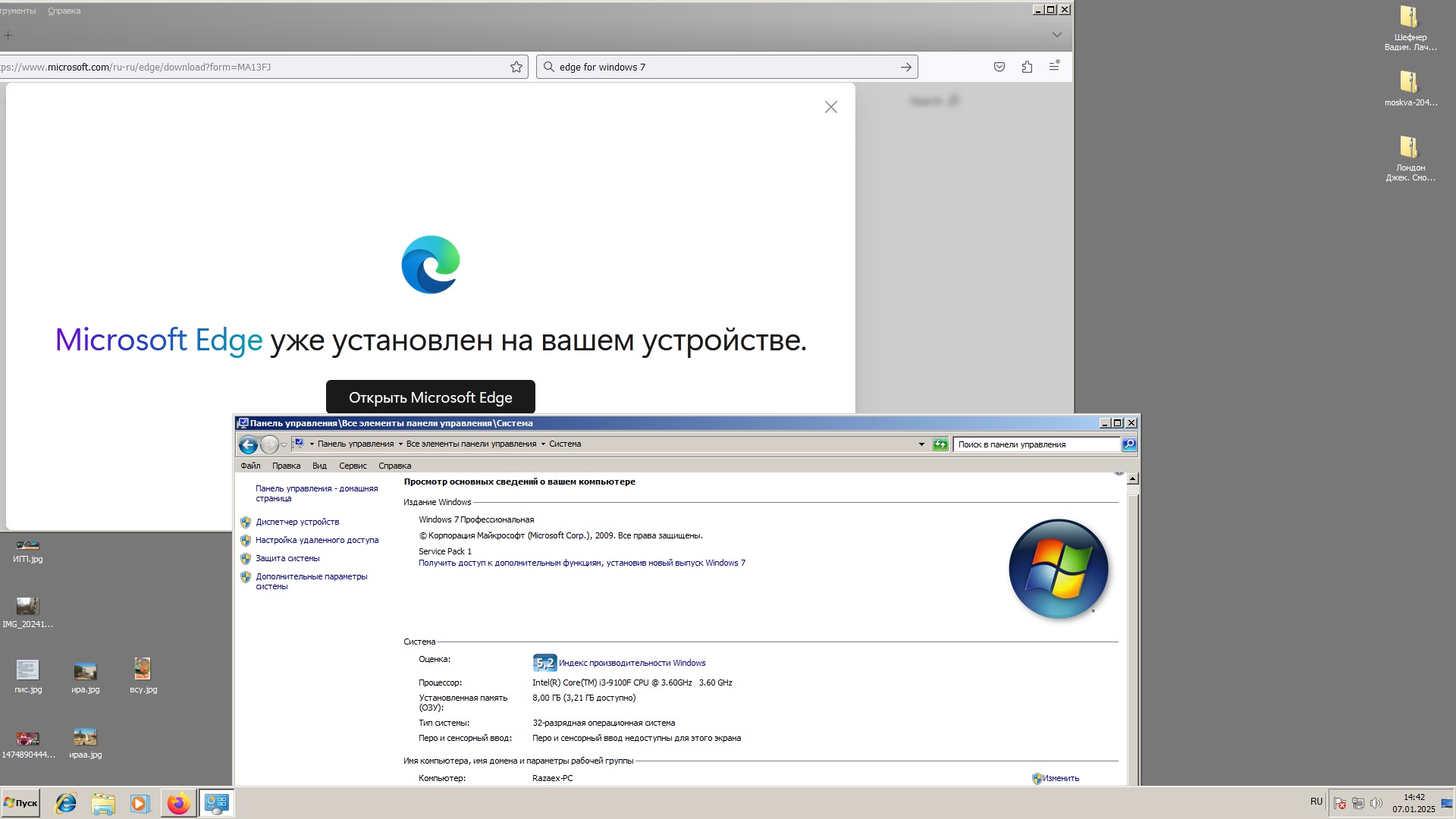Open 'Настройка удаленного доступа' link
This screenshot has width=1456, height=819.
(317, 540)
